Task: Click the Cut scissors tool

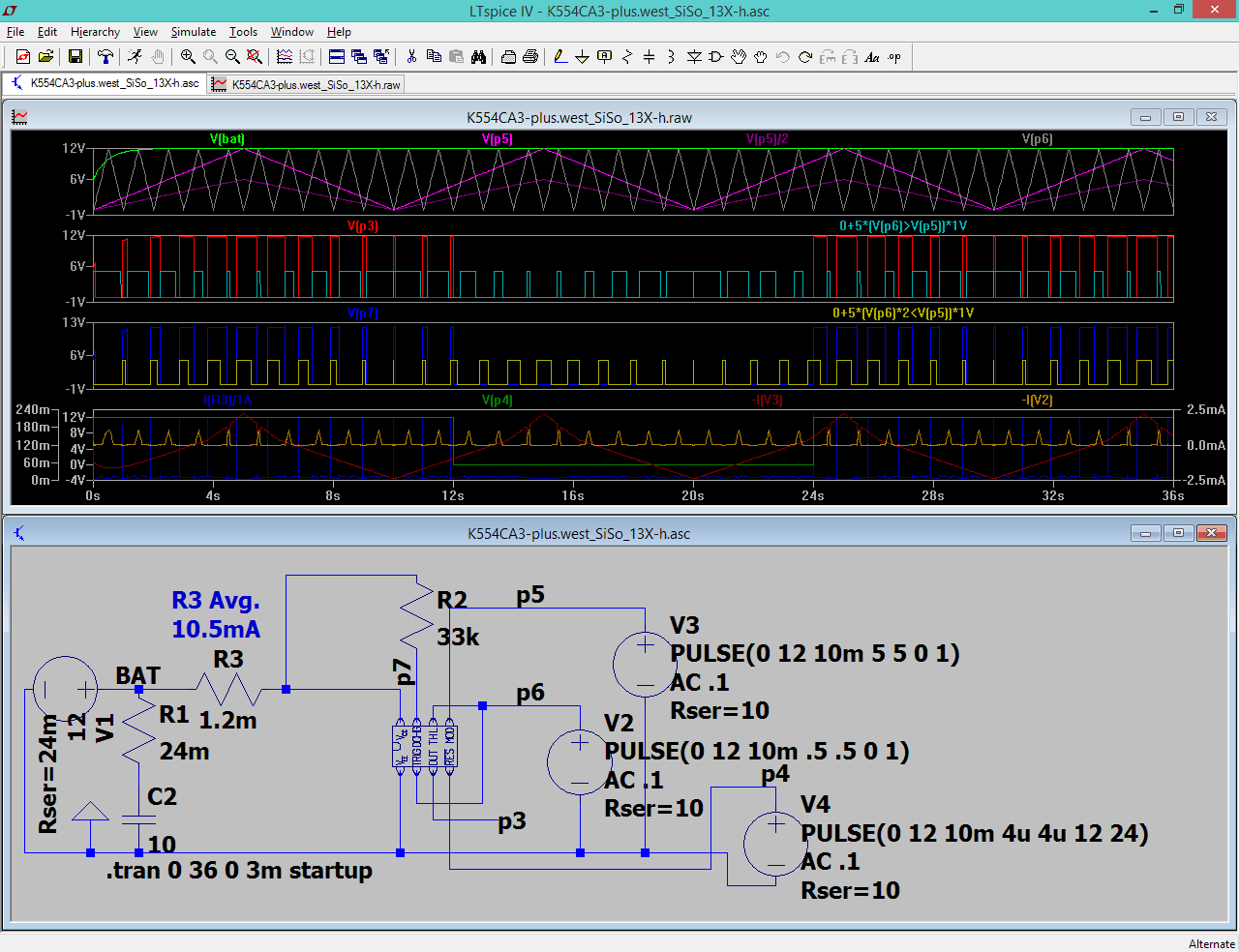Action: tap(411, 57)
